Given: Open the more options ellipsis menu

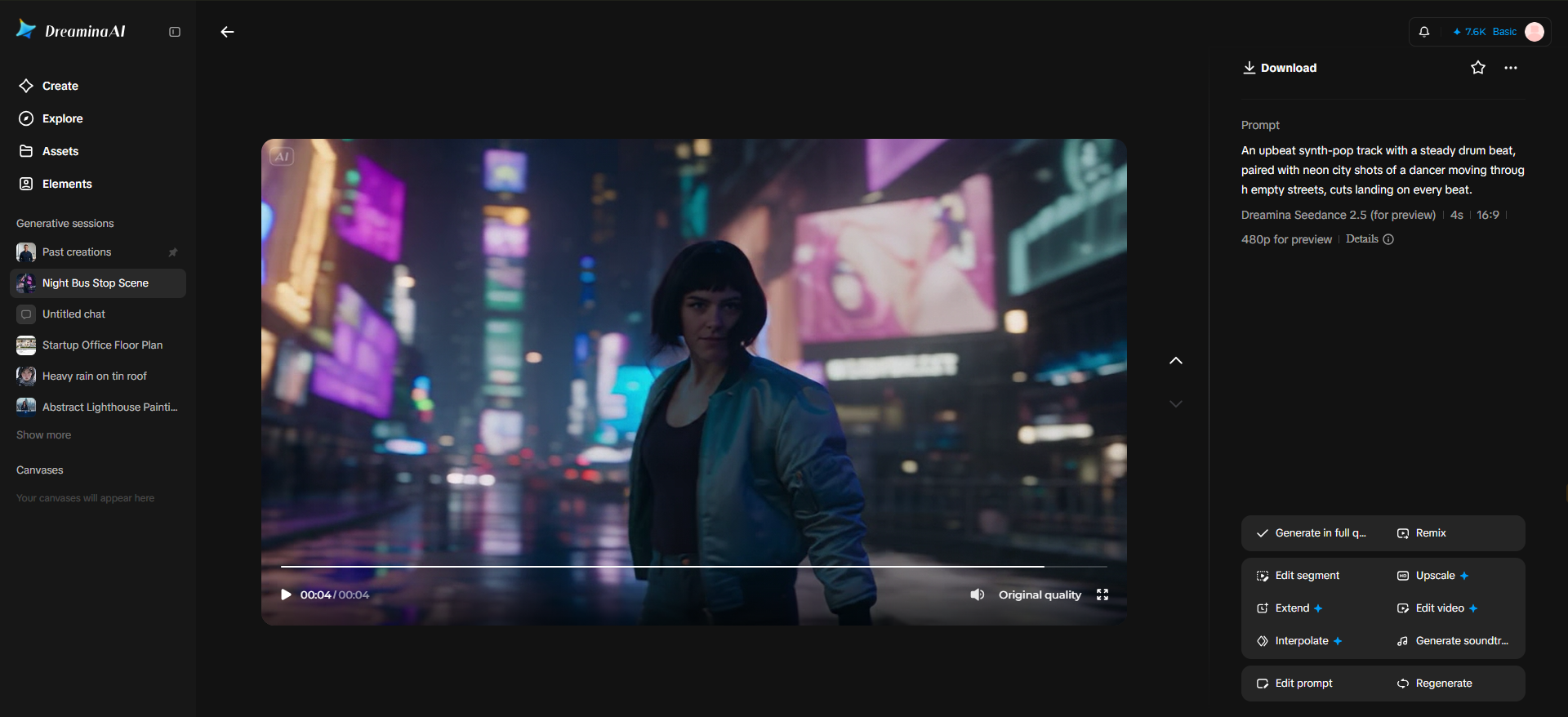Looking at the screenshot, I should [1511, 68].
